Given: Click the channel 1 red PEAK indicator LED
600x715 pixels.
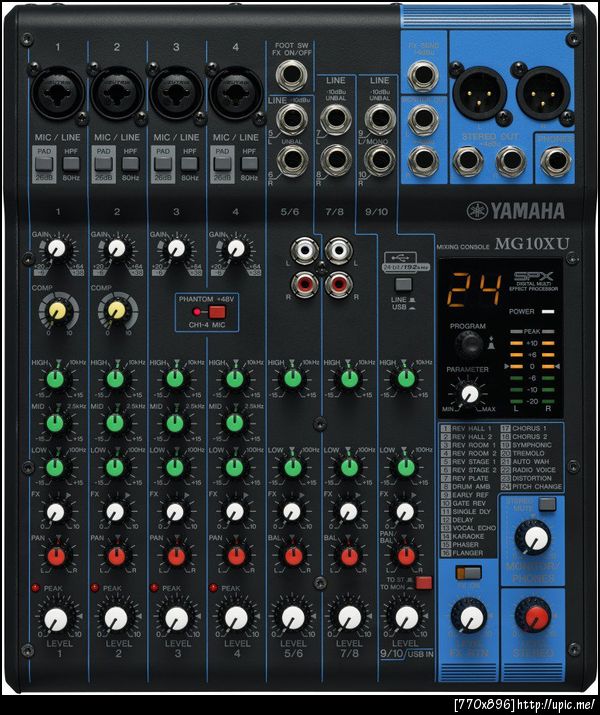Looking at the screenshot, I should coord(36,588).
